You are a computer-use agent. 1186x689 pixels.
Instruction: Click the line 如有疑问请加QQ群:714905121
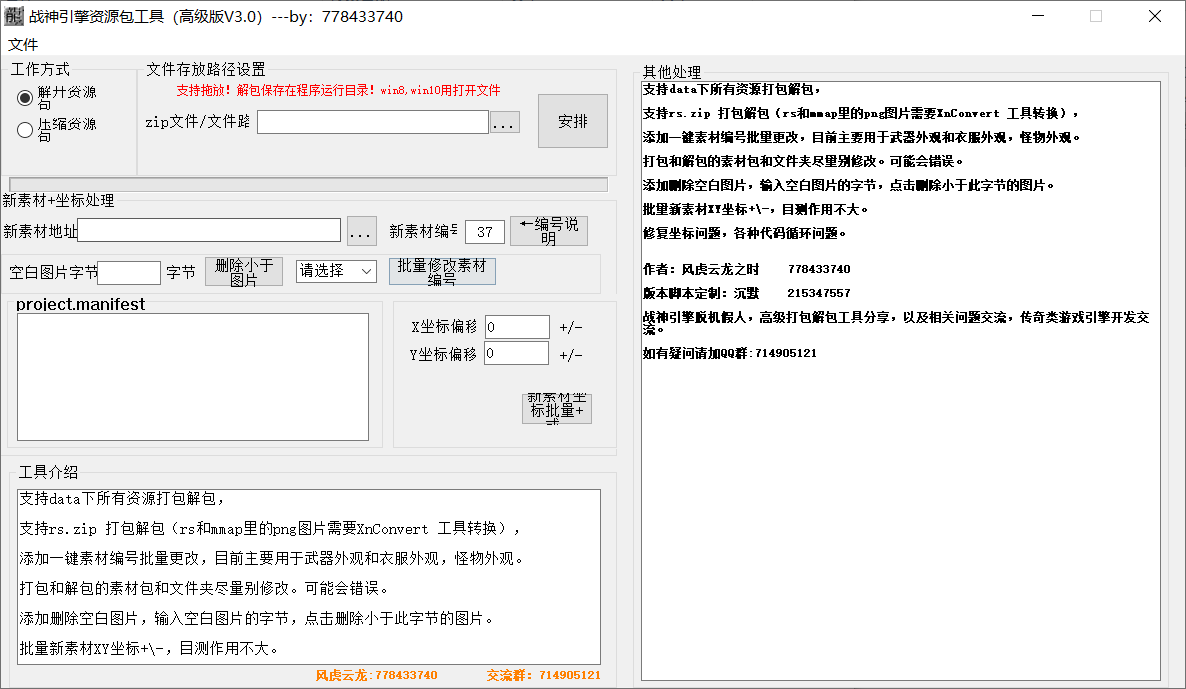tap(730, 353)
